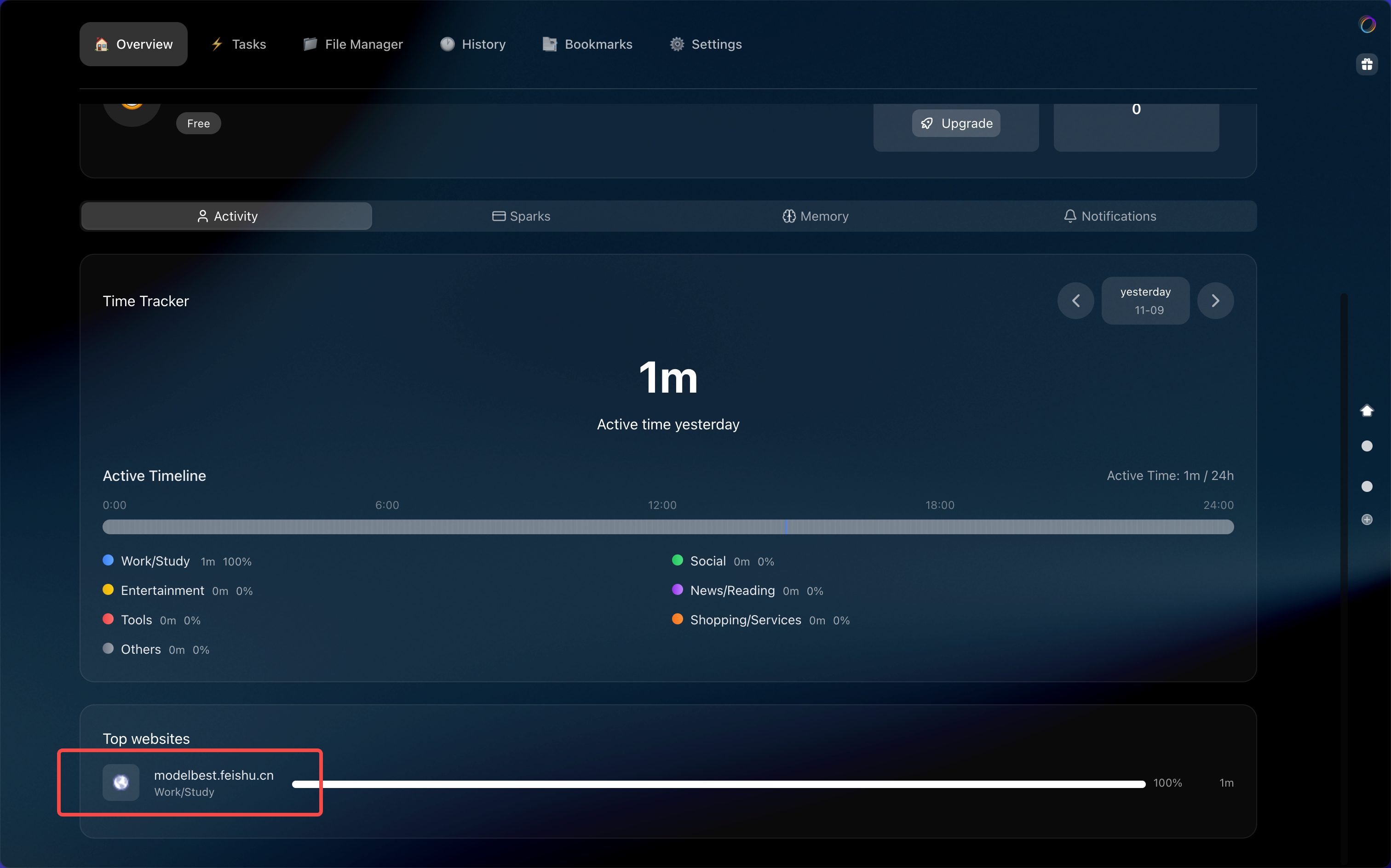Viewport: 1391px width, 868px height.
Task: Open the Notifications tab
Action: coord(1109,217)
